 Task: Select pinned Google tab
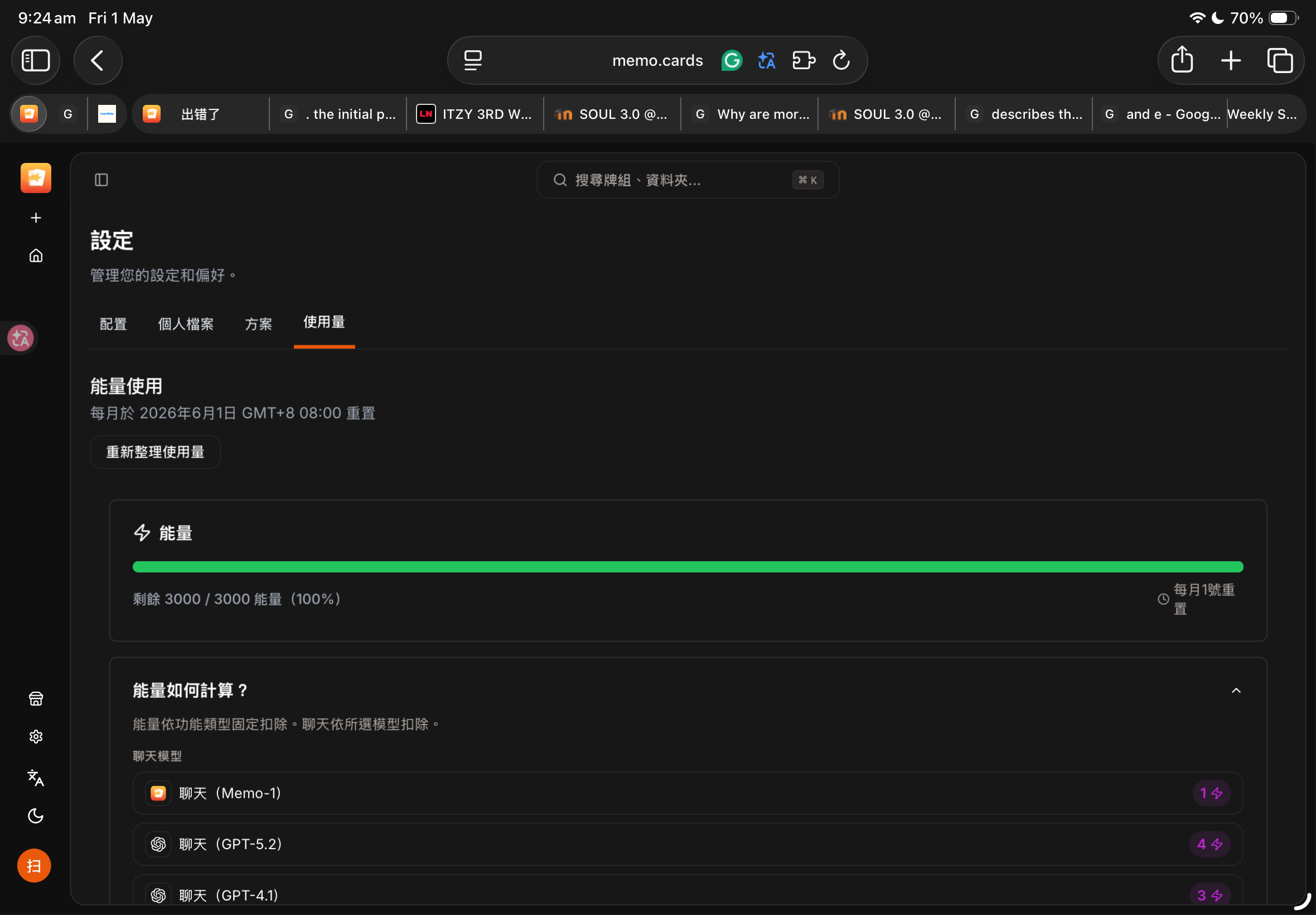(x=67, y=113)
